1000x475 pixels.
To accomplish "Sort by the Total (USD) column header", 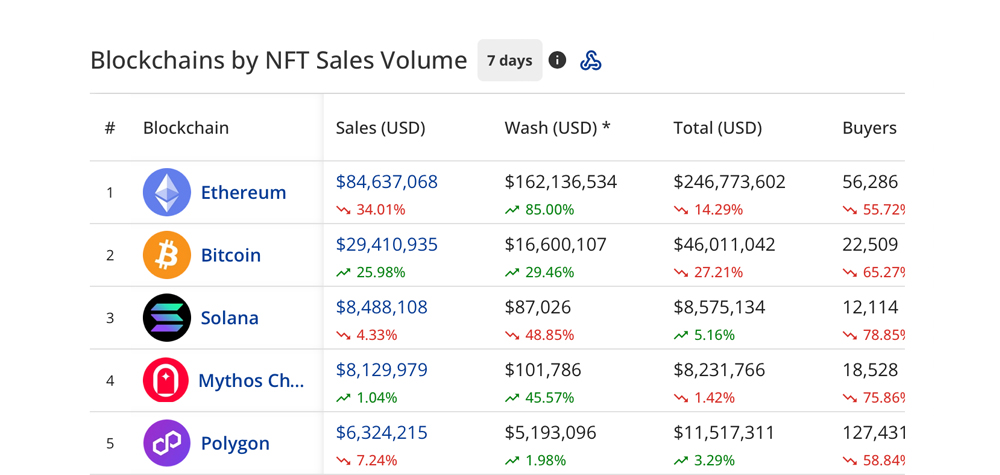I will coord(718,128).
